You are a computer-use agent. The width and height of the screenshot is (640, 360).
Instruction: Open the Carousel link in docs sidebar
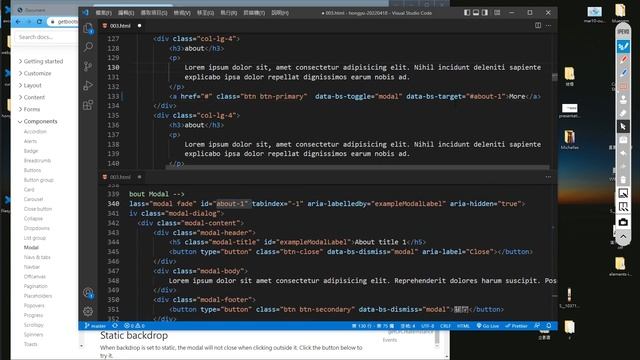click(33, 199)
